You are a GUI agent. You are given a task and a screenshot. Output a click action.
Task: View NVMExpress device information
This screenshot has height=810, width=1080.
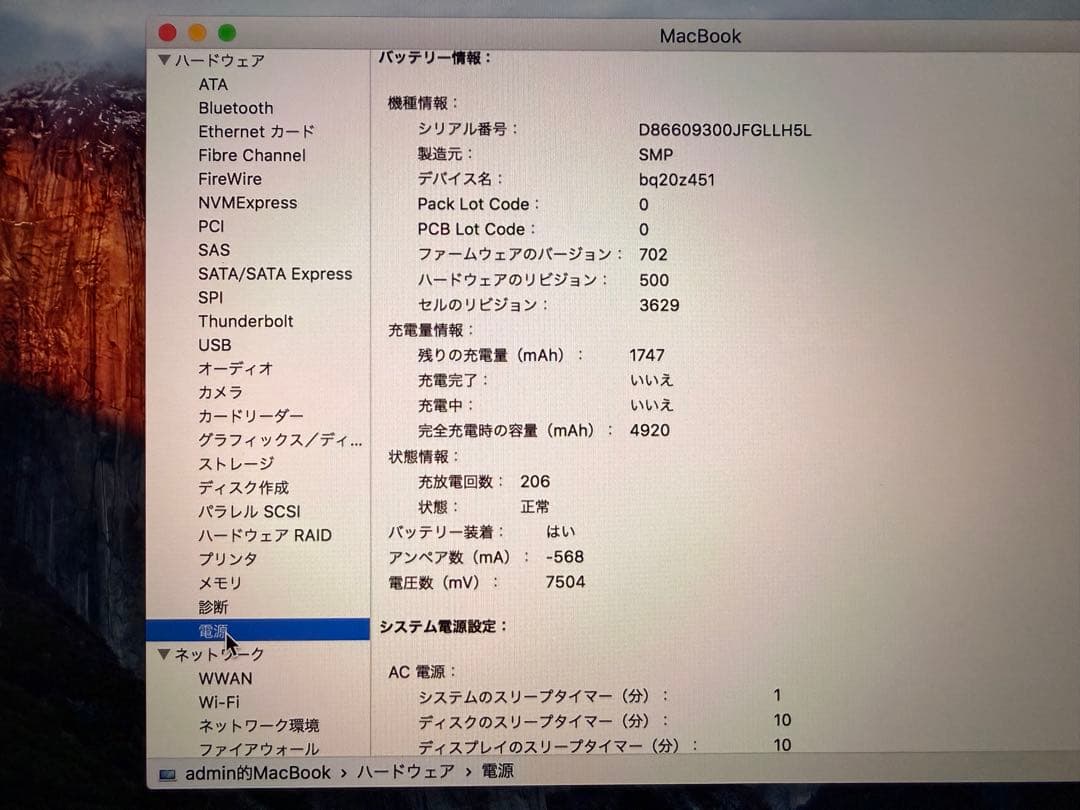point(246,203)
